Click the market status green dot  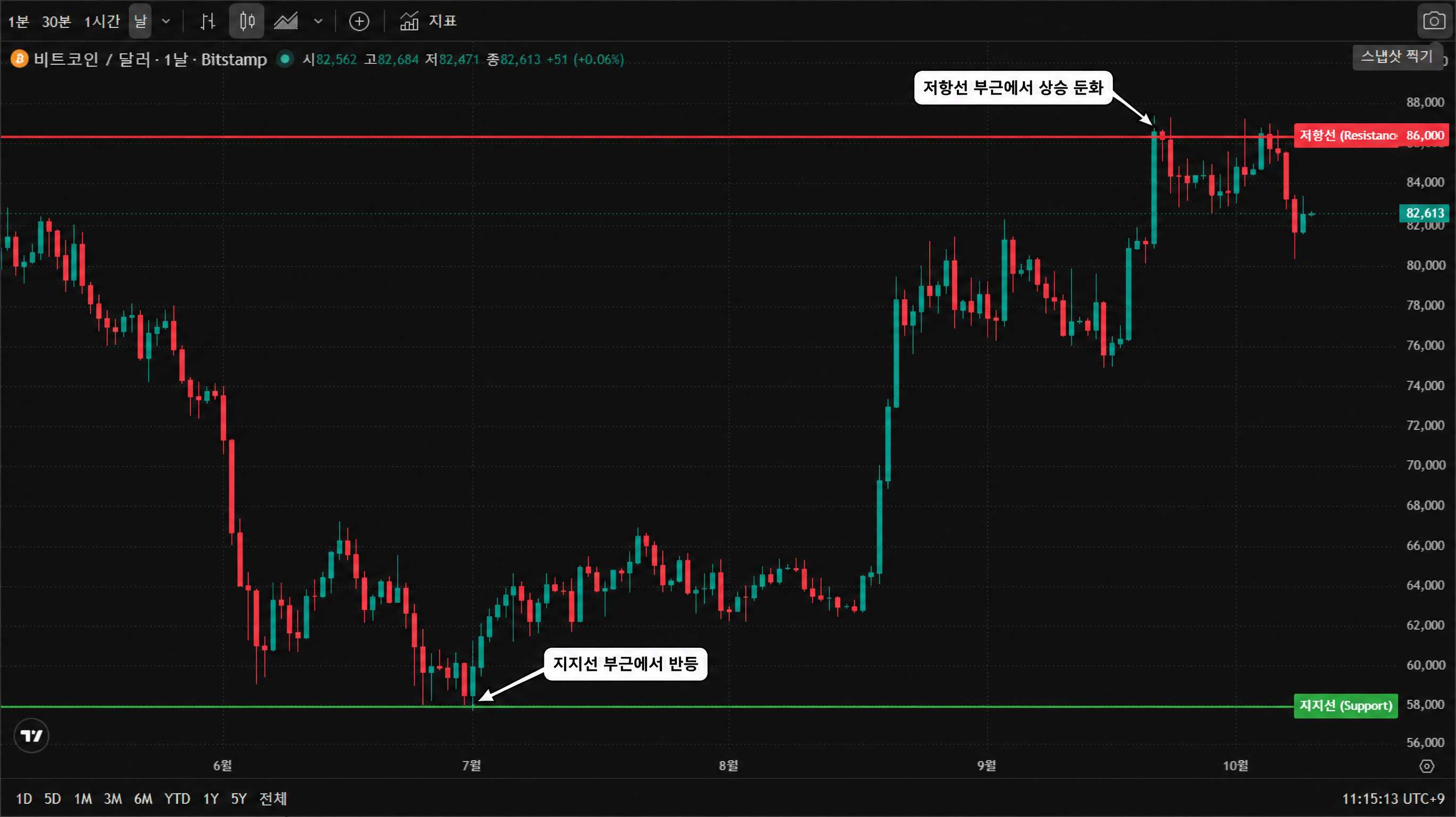point(285,58)
